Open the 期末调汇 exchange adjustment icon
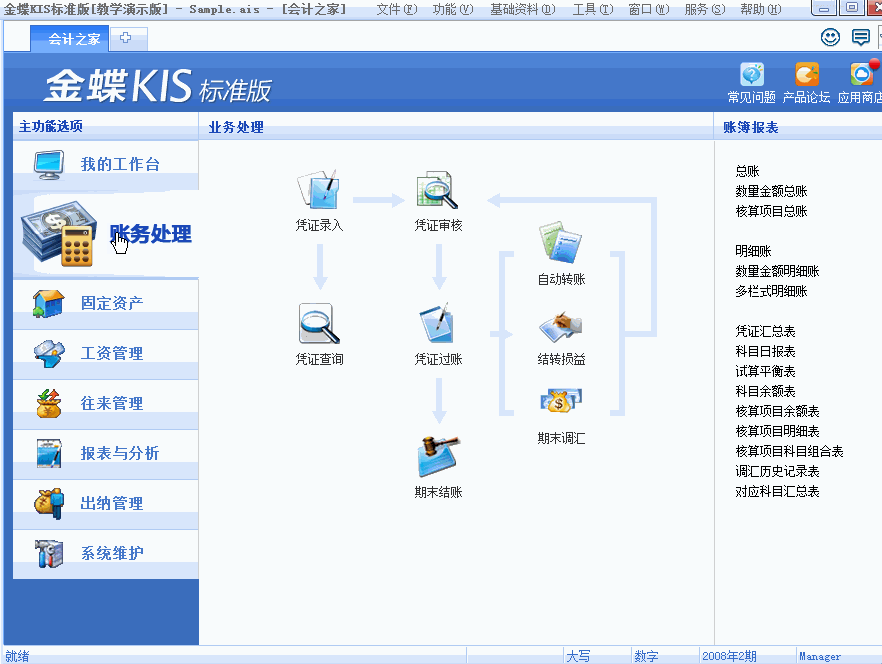The width and height of the screenshot is (882, 664). coord(560,400)
